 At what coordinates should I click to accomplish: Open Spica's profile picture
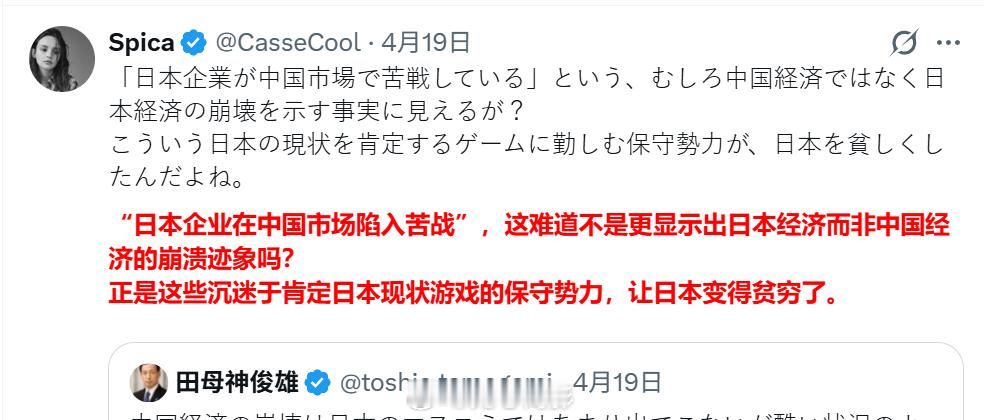click(x=62, y=59)
